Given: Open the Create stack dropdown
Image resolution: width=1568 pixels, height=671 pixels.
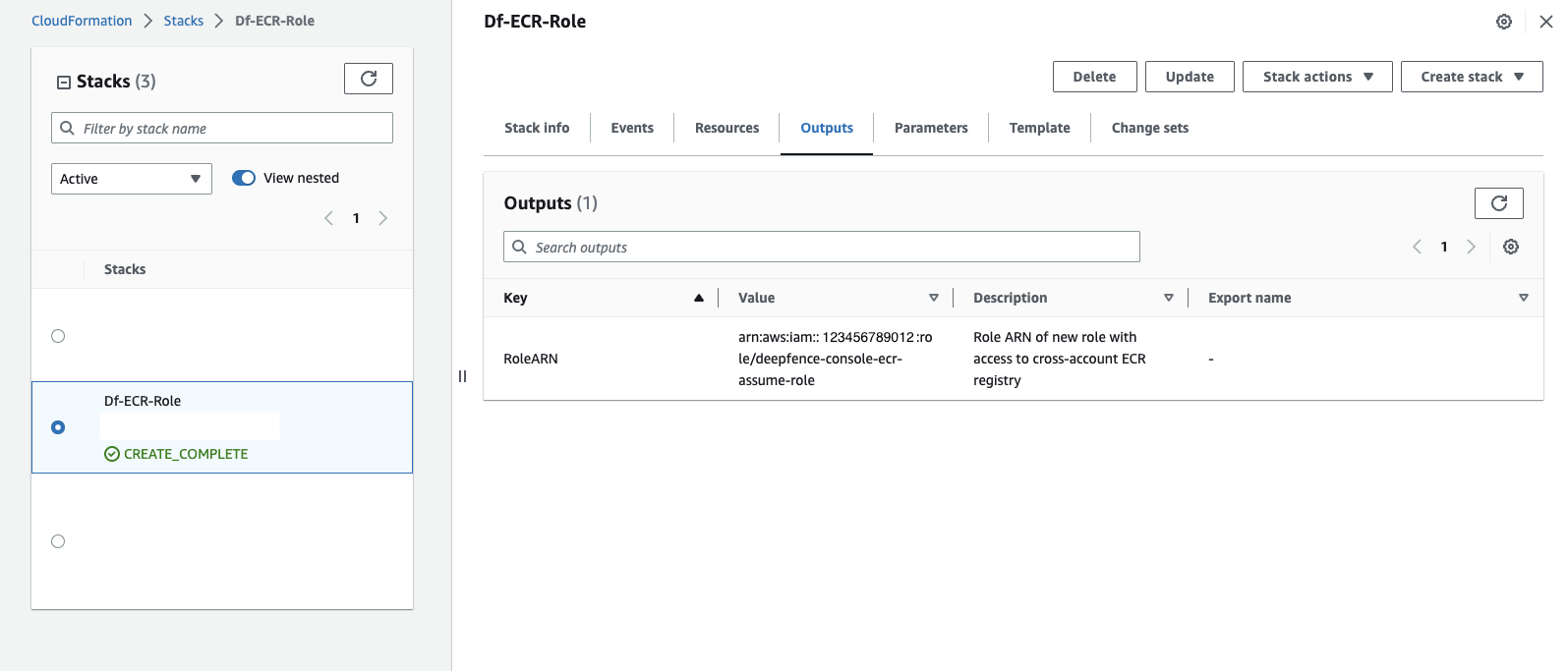Looking at the screenshot, I should point(1471,77).
